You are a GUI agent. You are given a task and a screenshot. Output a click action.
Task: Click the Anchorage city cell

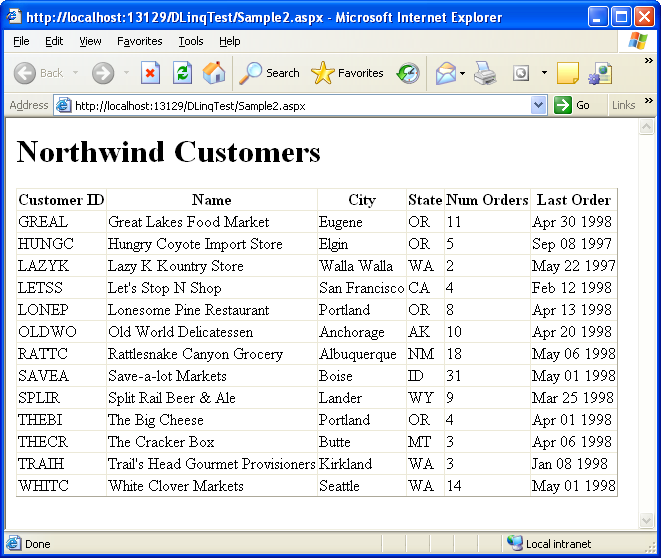362,332
